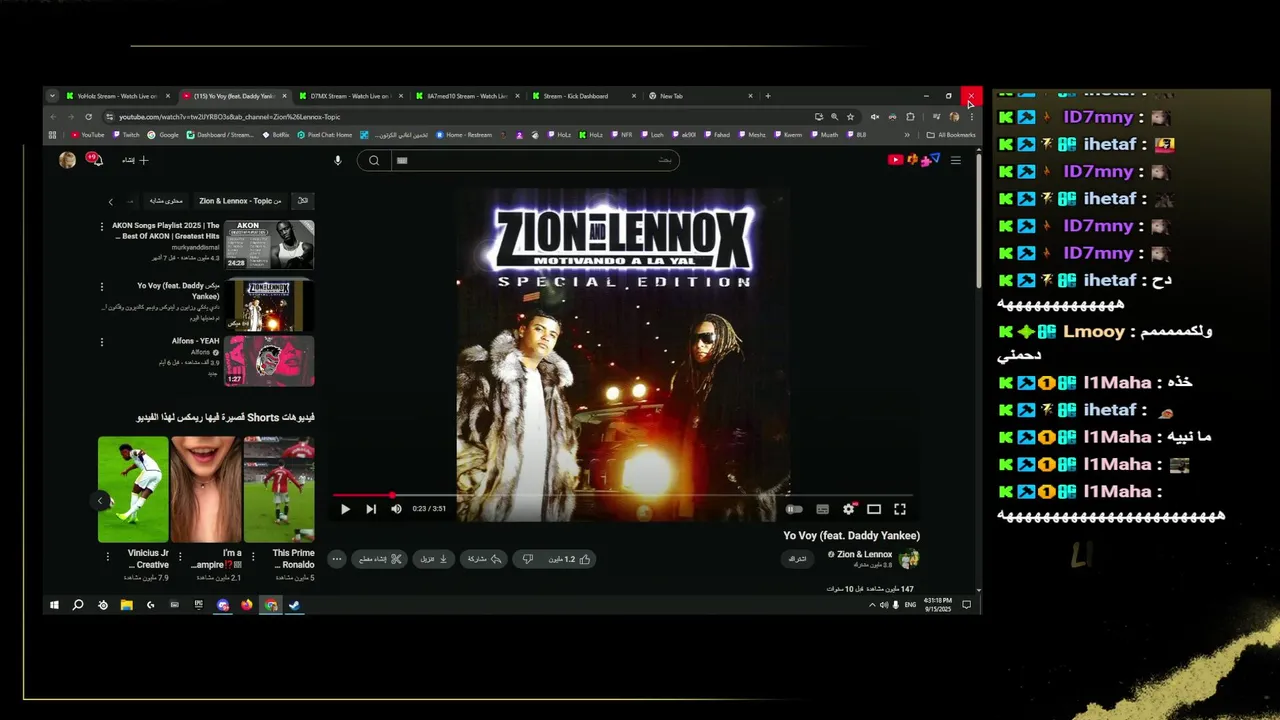Click the Shorts carousel arrow button
Screen dimensions: 1280x720
tap(100, 500)
